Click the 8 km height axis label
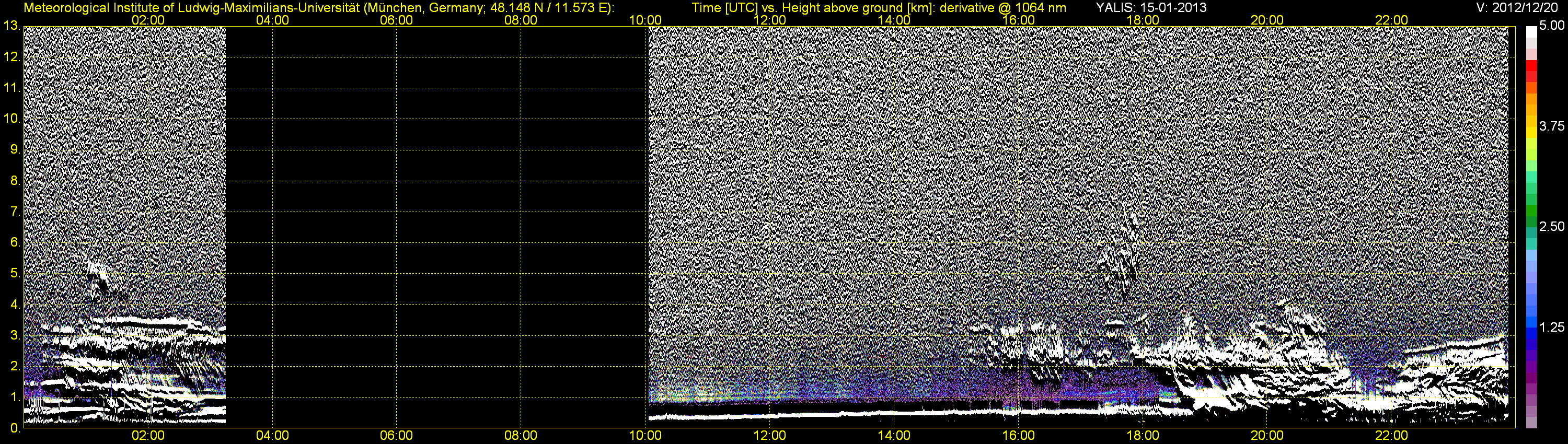Screen dimensions: 1568x444 (x=15, y=181)
